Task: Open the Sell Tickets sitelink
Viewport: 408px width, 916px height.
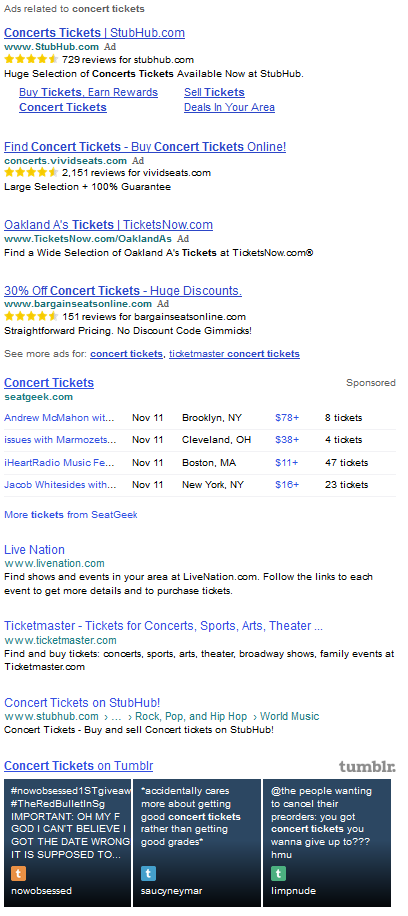Action: click(x=214, y=92)
